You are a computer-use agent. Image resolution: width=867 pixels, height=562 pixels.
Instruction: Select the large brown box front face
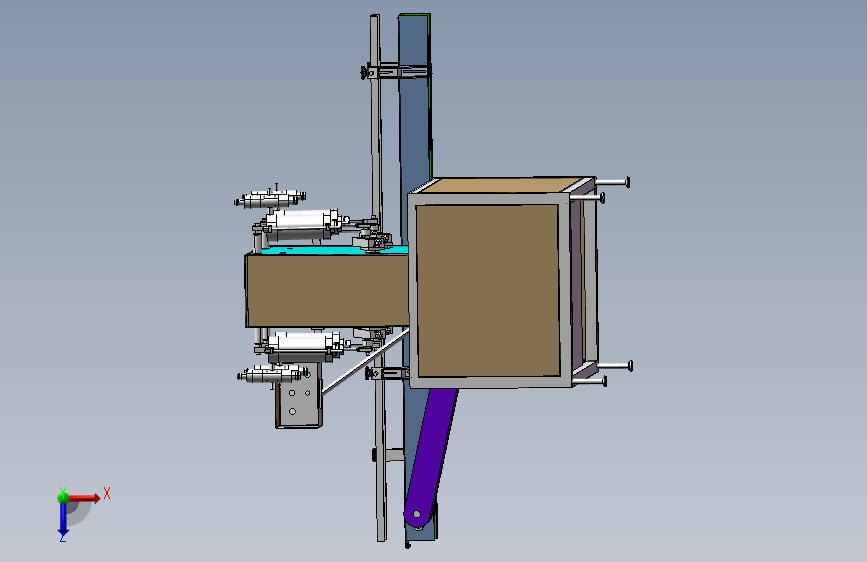pyautogui.click(x=488, y=290)
